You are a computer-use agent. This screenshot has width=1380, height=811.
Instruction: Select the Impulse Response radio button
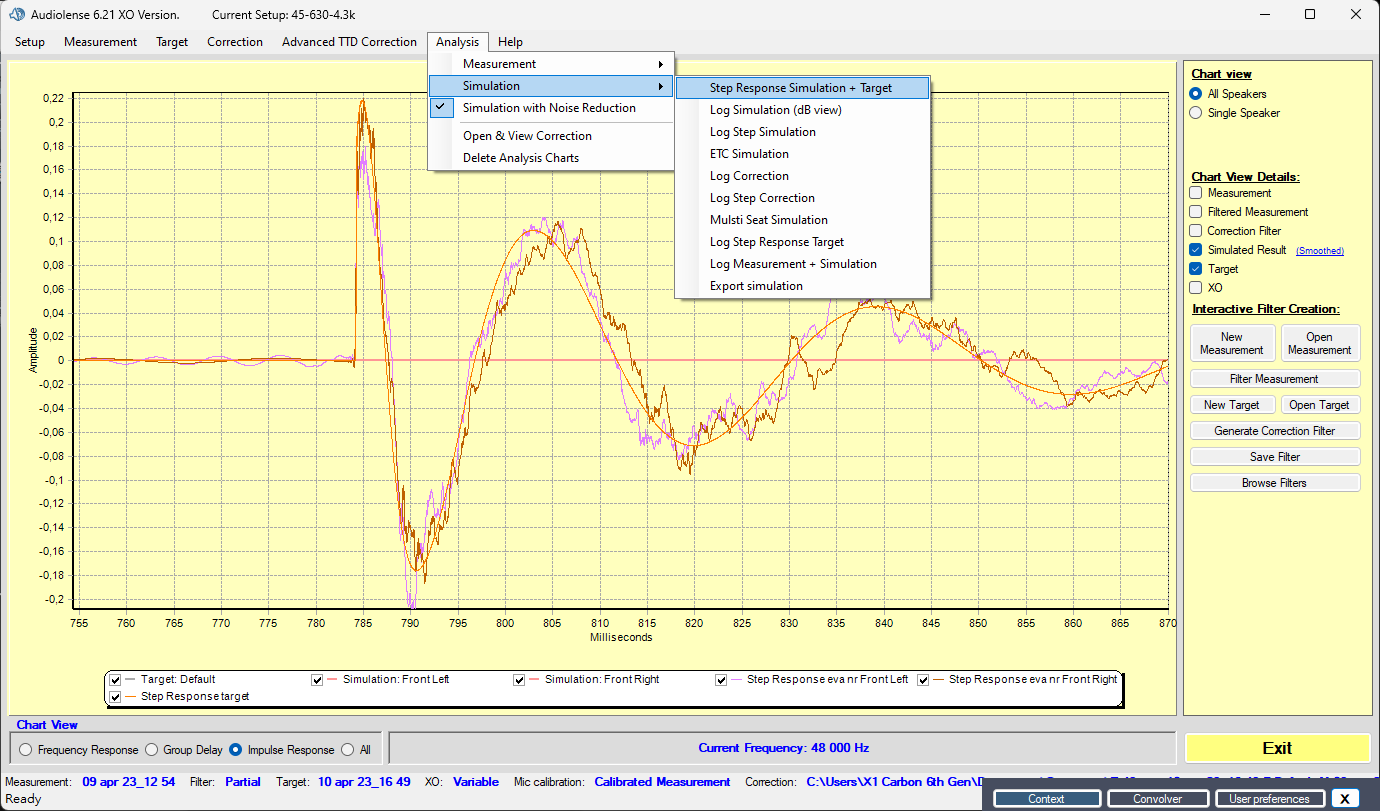236,750
